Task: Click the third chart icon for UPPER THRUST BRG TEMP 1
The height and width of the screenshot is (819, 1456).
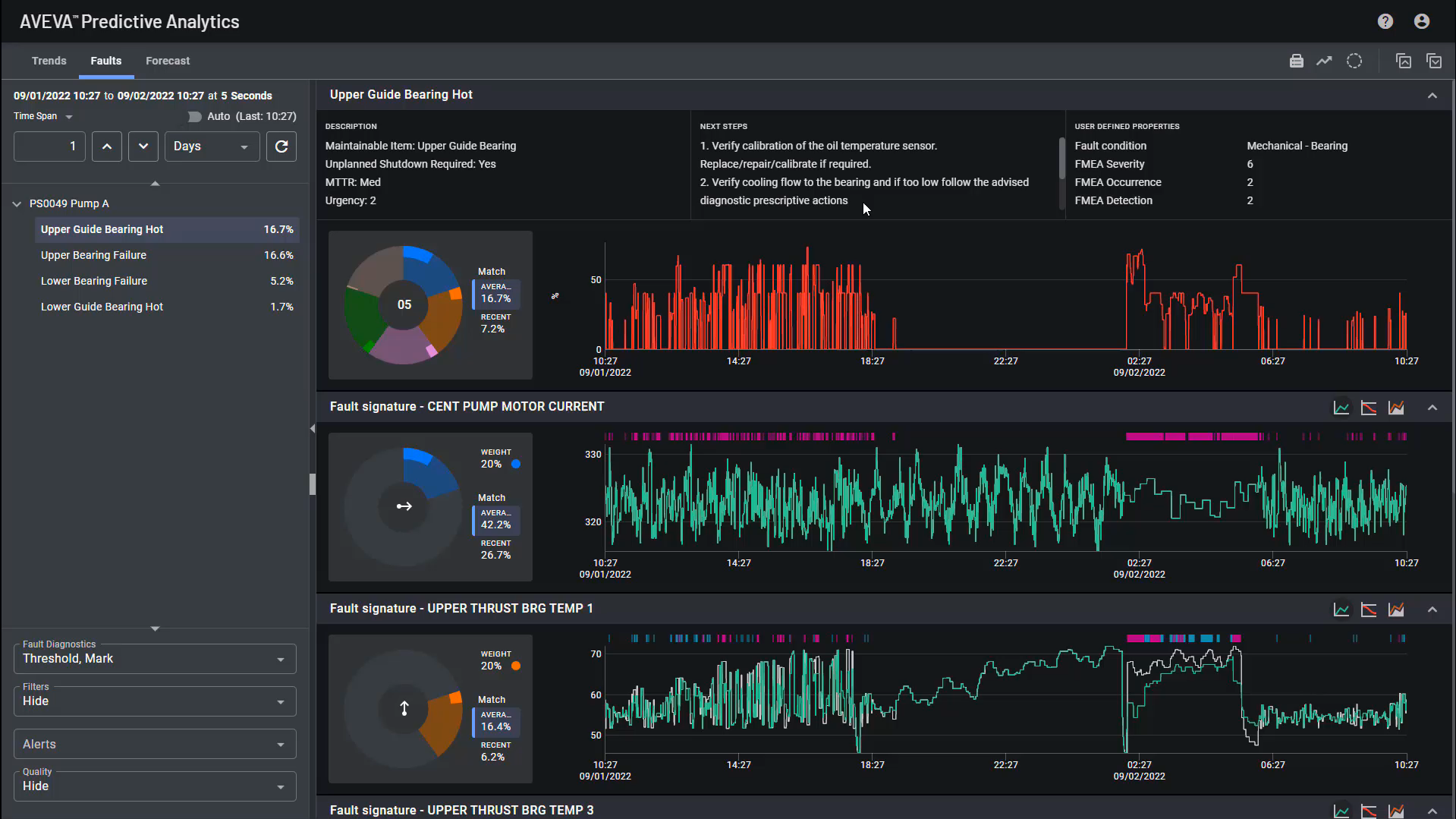Action: [x=1395, y=610]
